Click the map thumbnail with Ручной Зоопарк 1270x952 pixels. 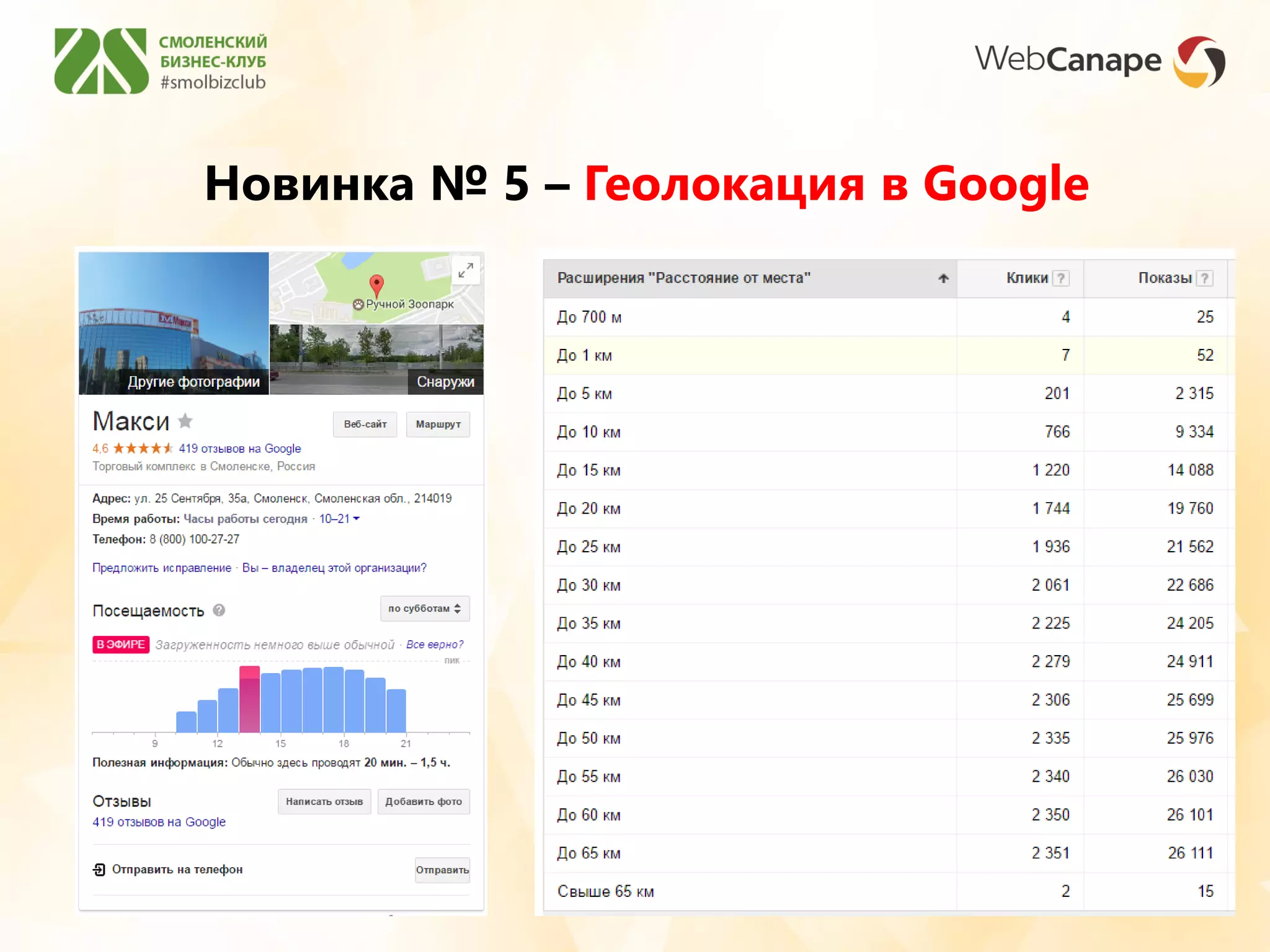click(376, 288)
